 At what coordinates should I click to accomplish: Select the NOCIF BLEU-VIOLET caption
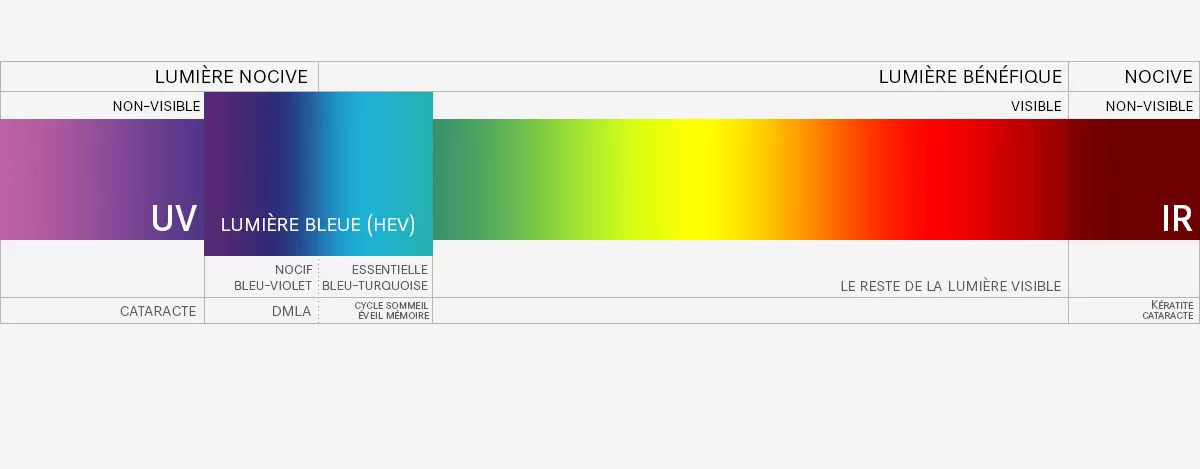tap(273, 277)
